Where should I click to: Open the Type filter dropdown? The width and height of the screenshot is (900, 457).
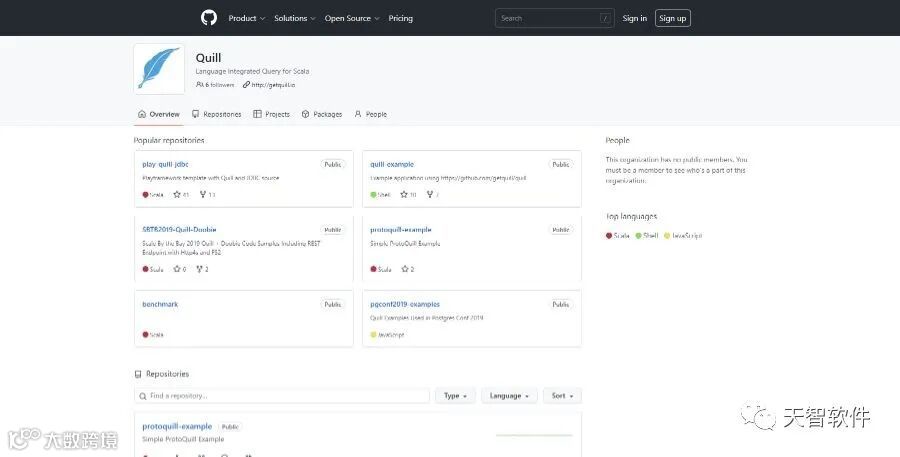455,396
